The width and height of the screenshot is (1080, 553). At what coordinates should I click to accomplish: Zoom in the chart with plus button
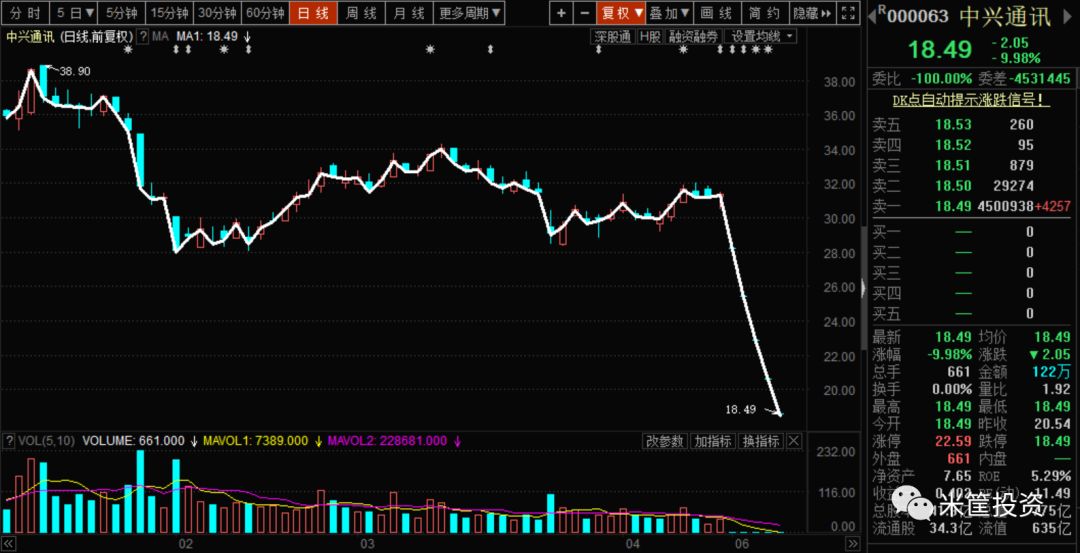pos(562,12)
